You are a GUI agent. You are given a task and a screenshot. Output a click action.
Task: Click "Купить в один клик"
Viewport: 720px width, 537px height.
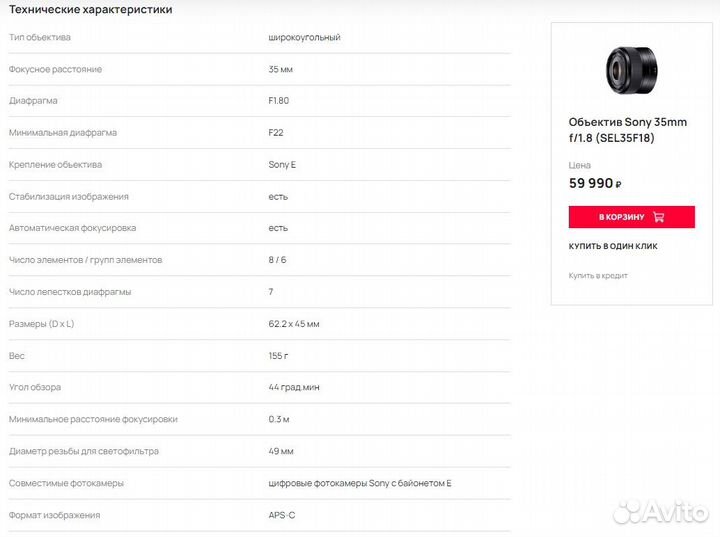click(x=613, y=246)
